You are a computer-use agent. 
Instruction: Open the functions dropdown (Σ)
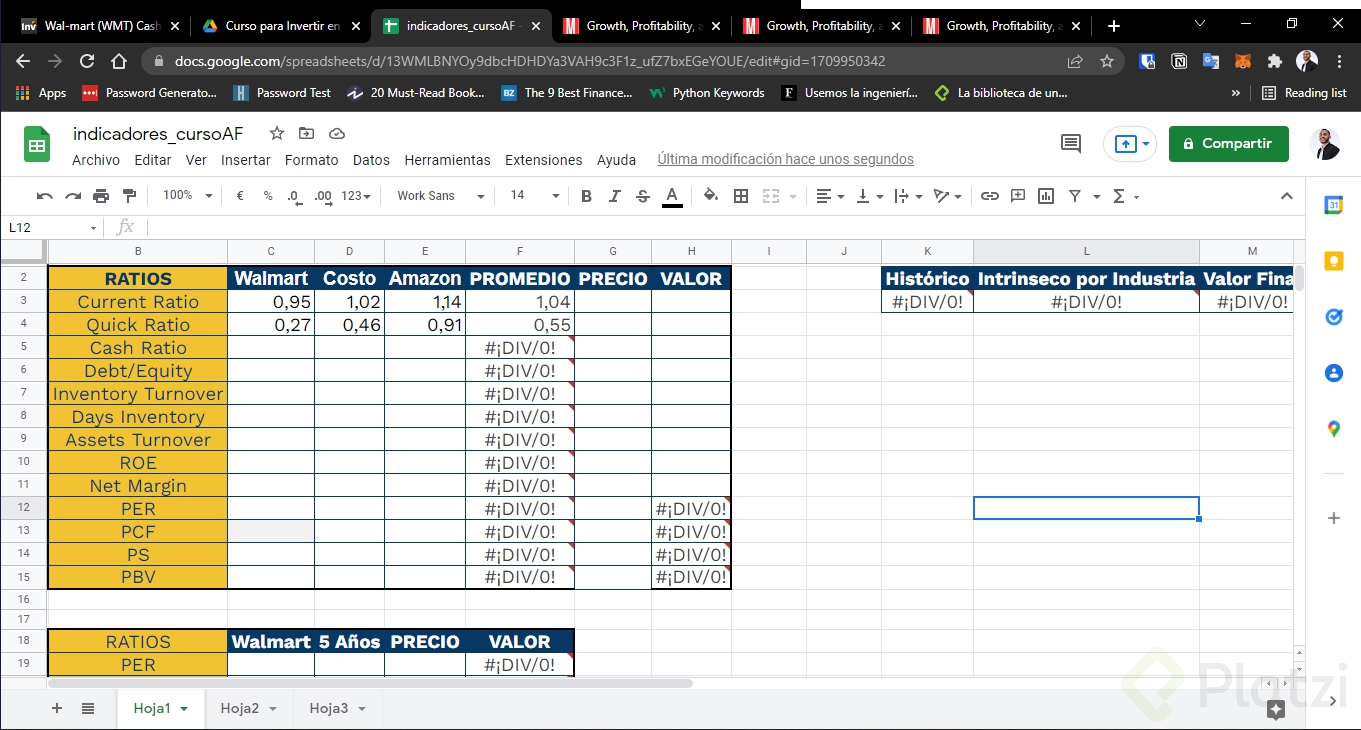1125,196
